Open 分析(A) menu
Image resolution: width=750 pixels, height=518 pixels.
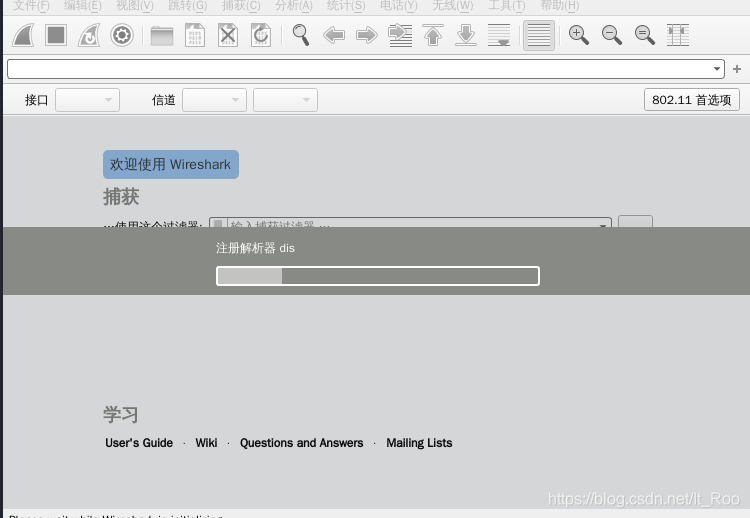pos(294,5)
